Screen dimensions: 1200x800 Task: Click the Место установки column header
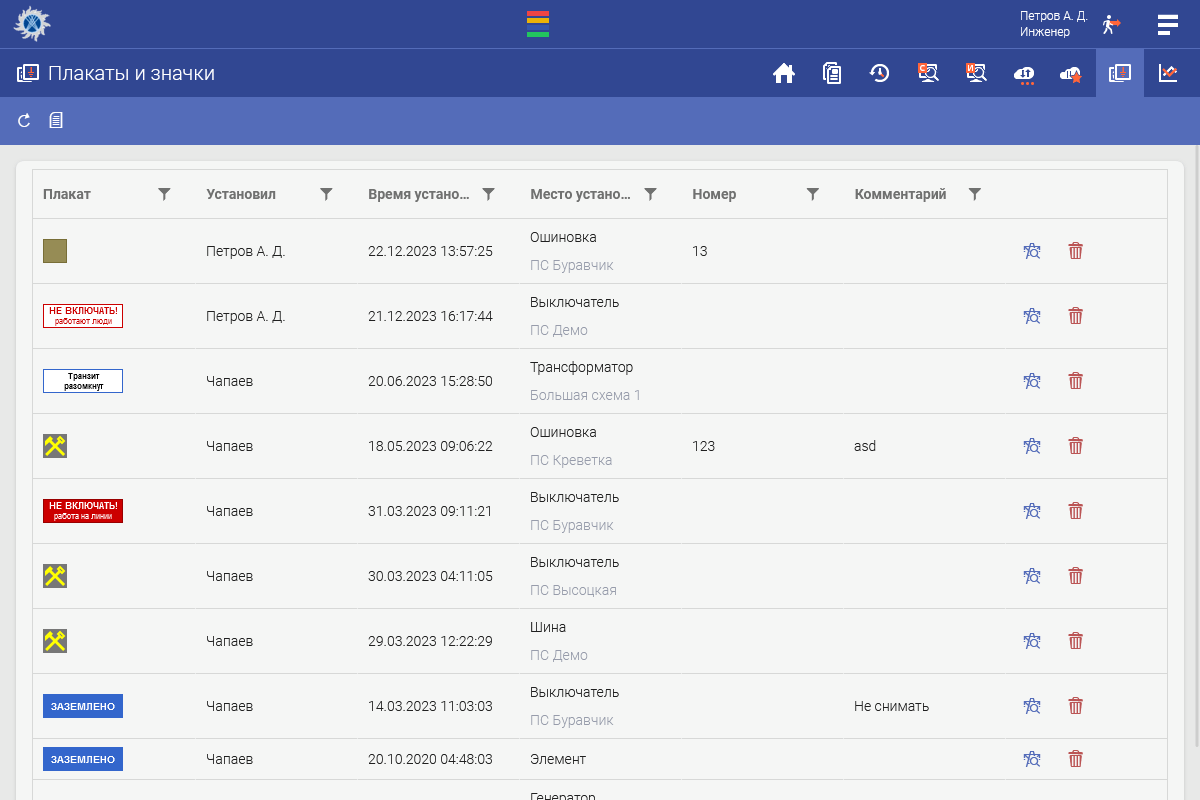tap(580, 194)
